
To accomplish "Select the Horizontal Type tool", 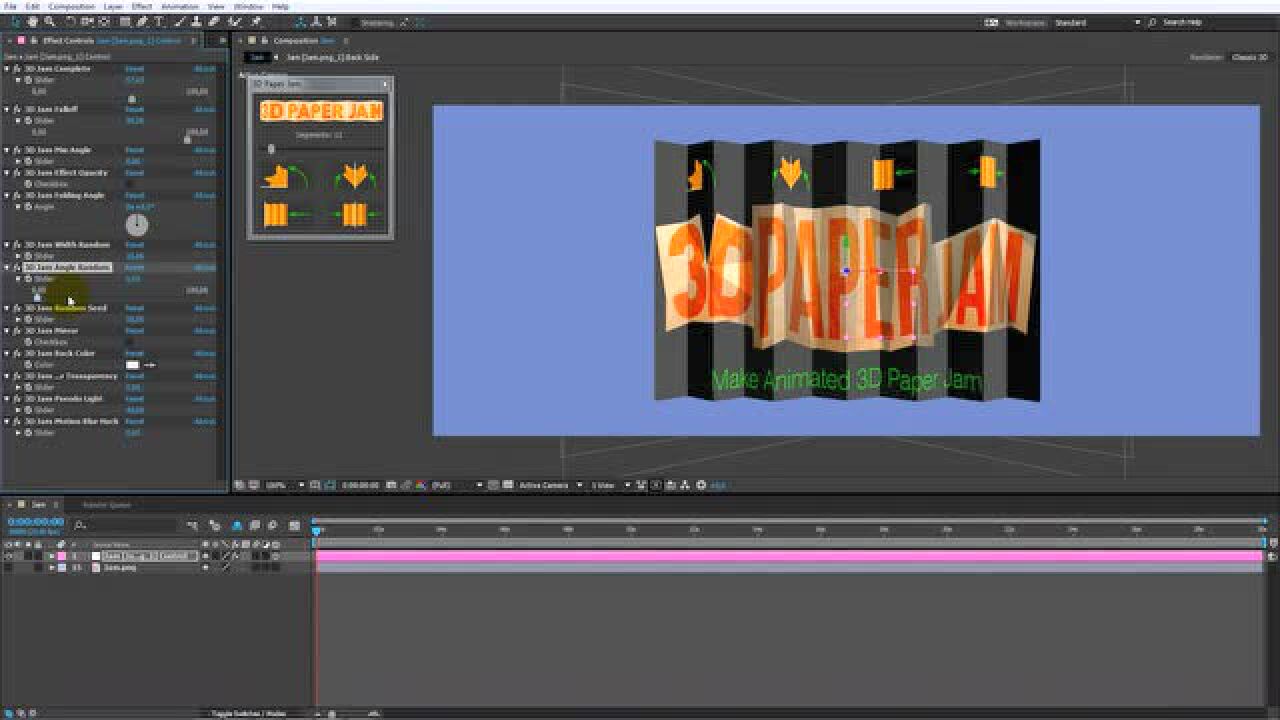I will coord(159,21).
